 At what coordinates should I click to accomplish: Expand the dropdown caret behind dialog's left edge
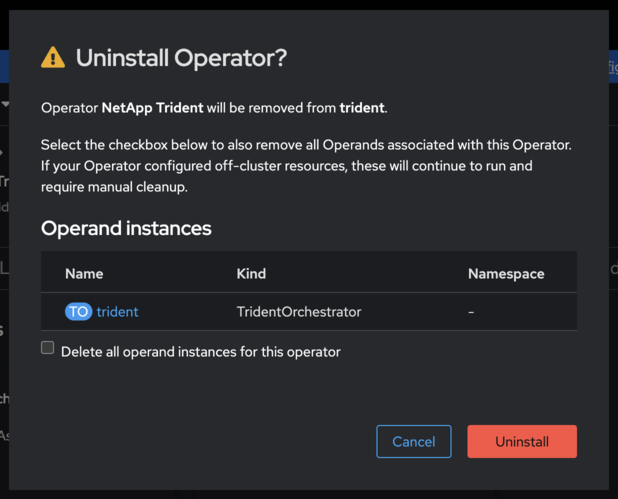pos(5,104)
